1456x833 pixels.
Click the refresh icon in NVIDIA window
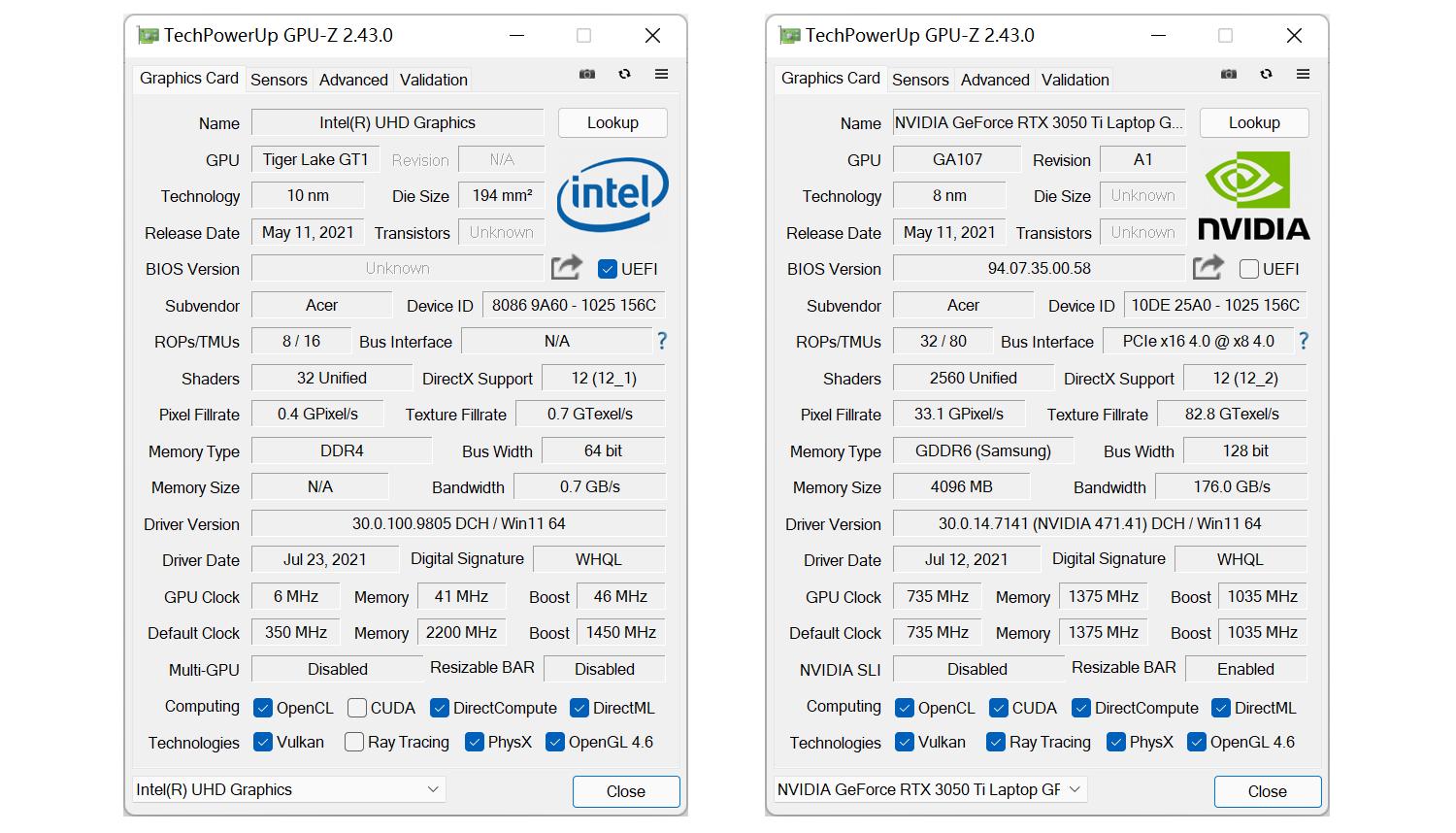tap(1266, 75)
